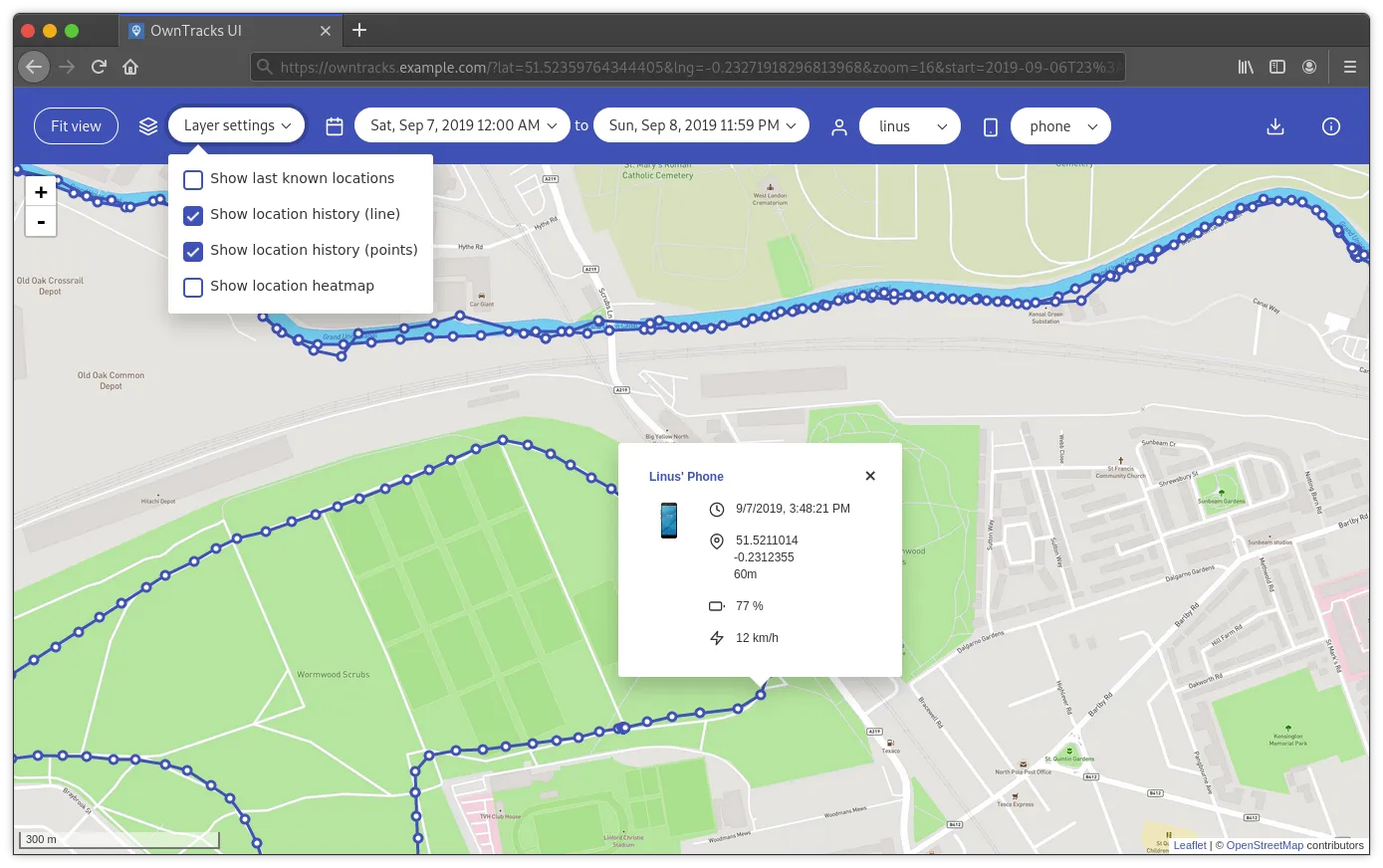This screenshot has width=1383, height=868.
Task: Zoom in using the plus control
Action: coord(41,191)
